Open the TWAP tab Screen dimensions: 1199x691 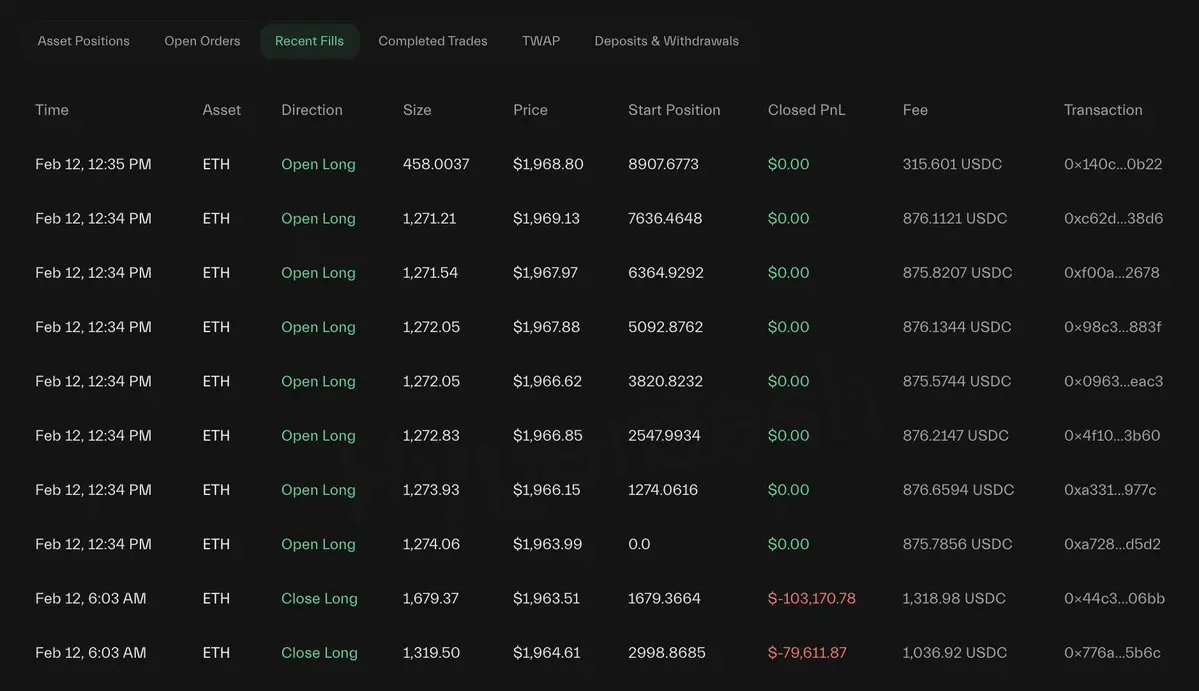point(541,41)
